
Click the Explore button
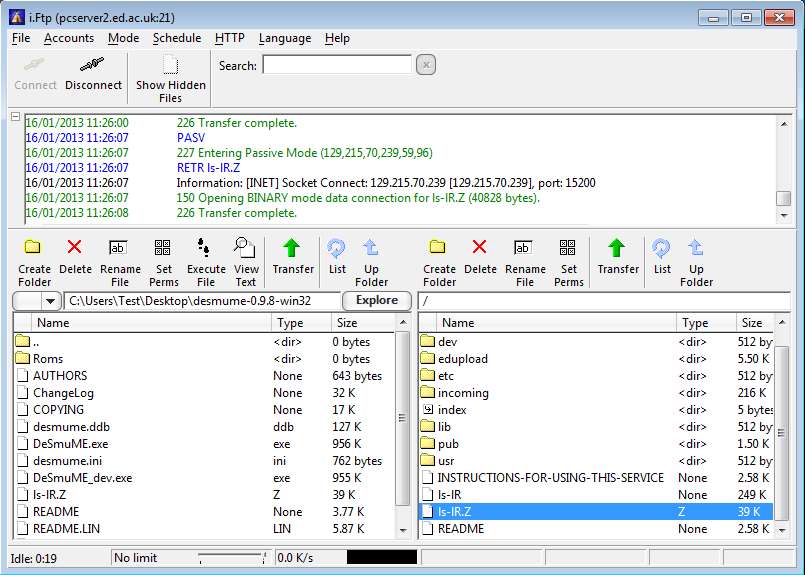(x=377, y=300)
